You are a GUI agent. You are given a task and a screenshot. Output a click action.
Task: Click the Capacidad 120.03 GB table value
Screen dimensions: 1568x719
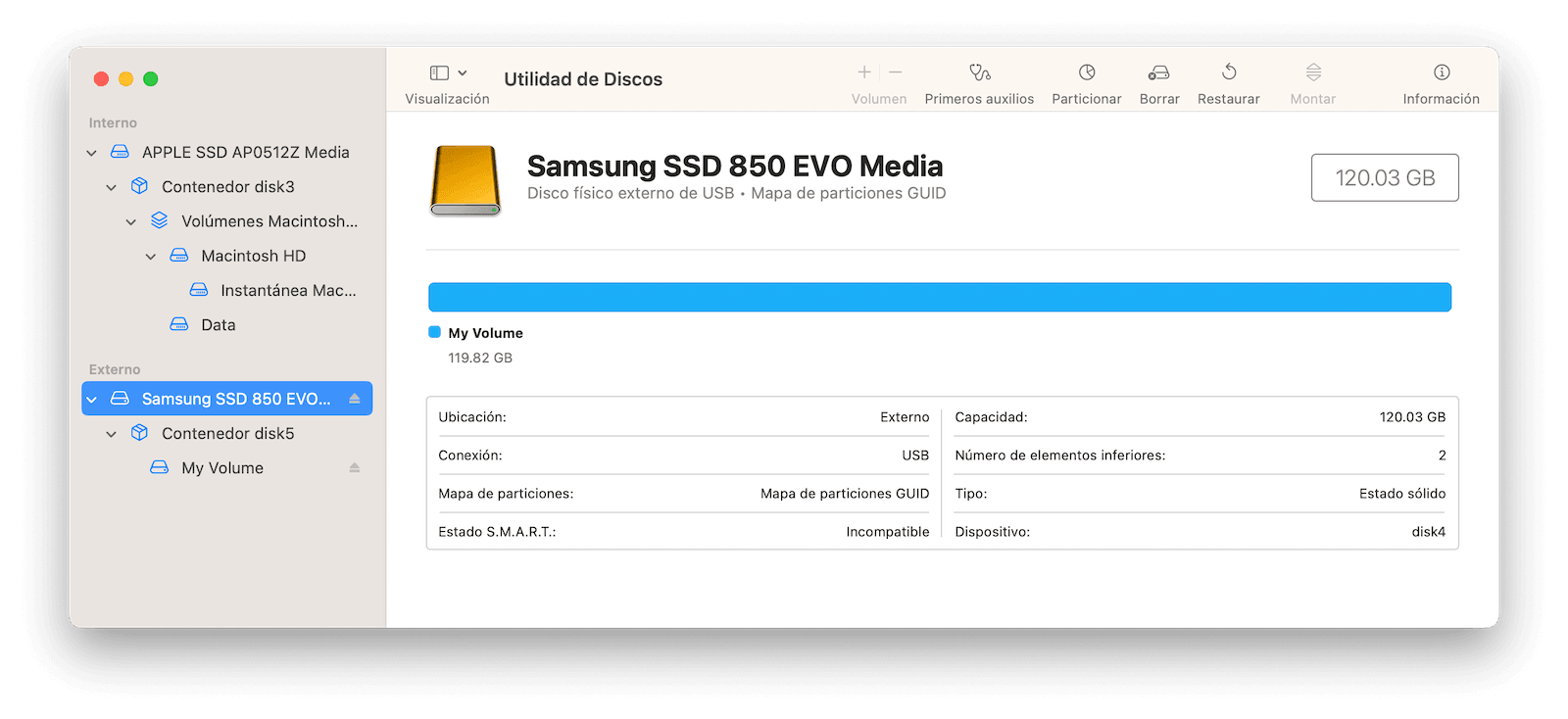point(1412,417)
